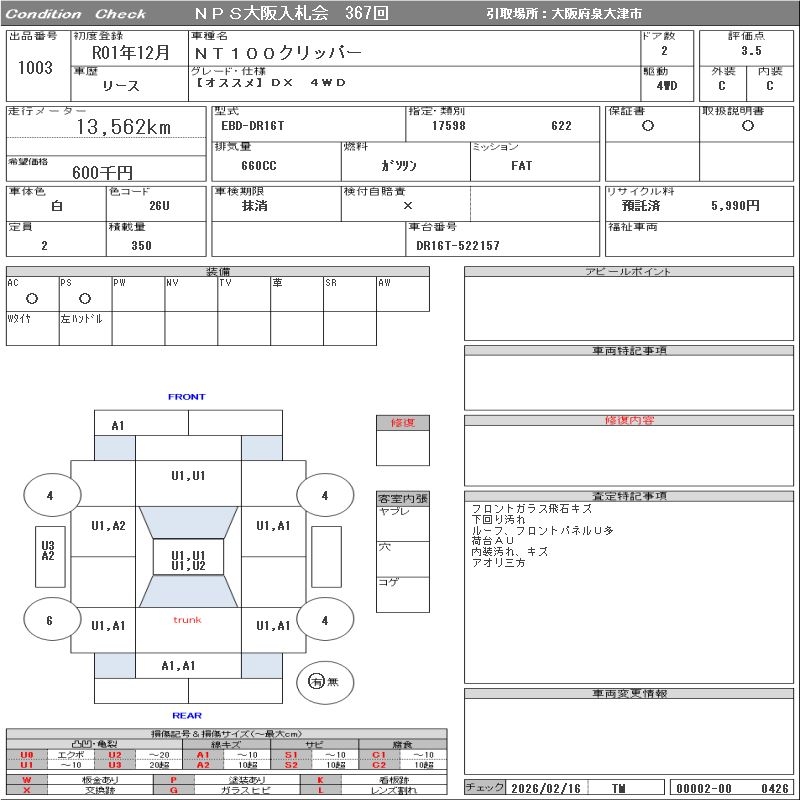This screenshot has height=800, width=800.
Task: Click the blue windshield shape in car diagram
Action: [x=188, y=521]
